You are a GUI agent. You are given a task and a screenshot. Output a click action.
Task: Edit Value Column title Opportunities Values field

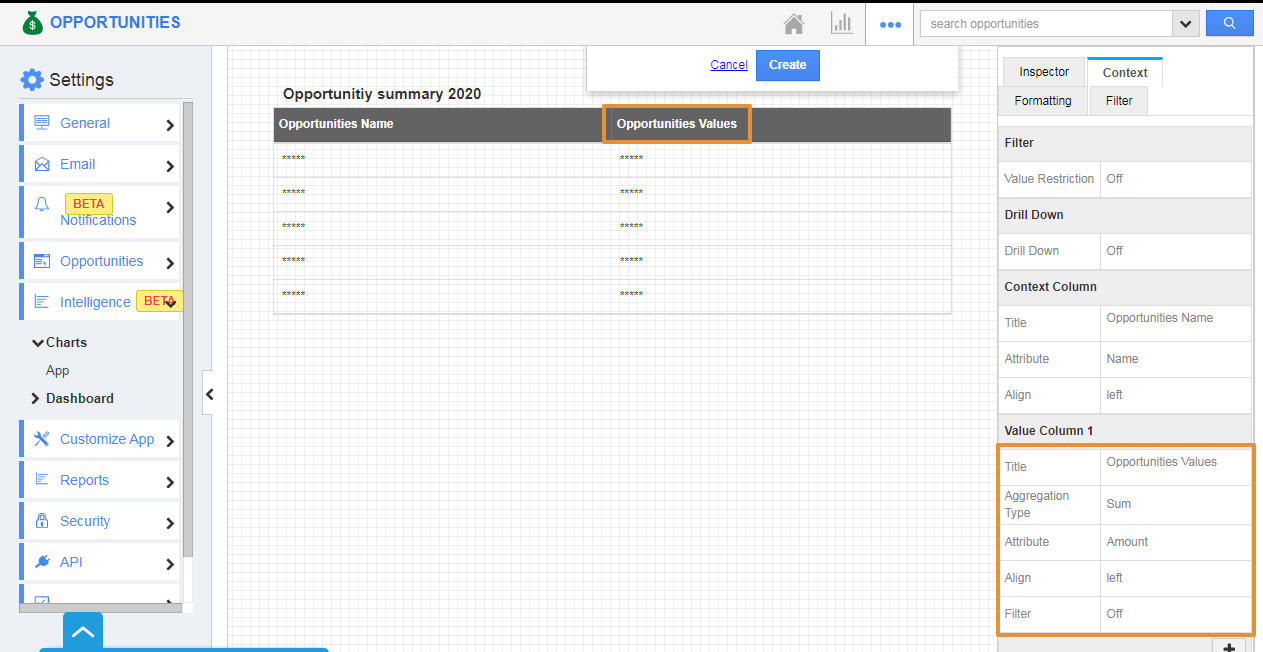click(x=1175, y=467)
